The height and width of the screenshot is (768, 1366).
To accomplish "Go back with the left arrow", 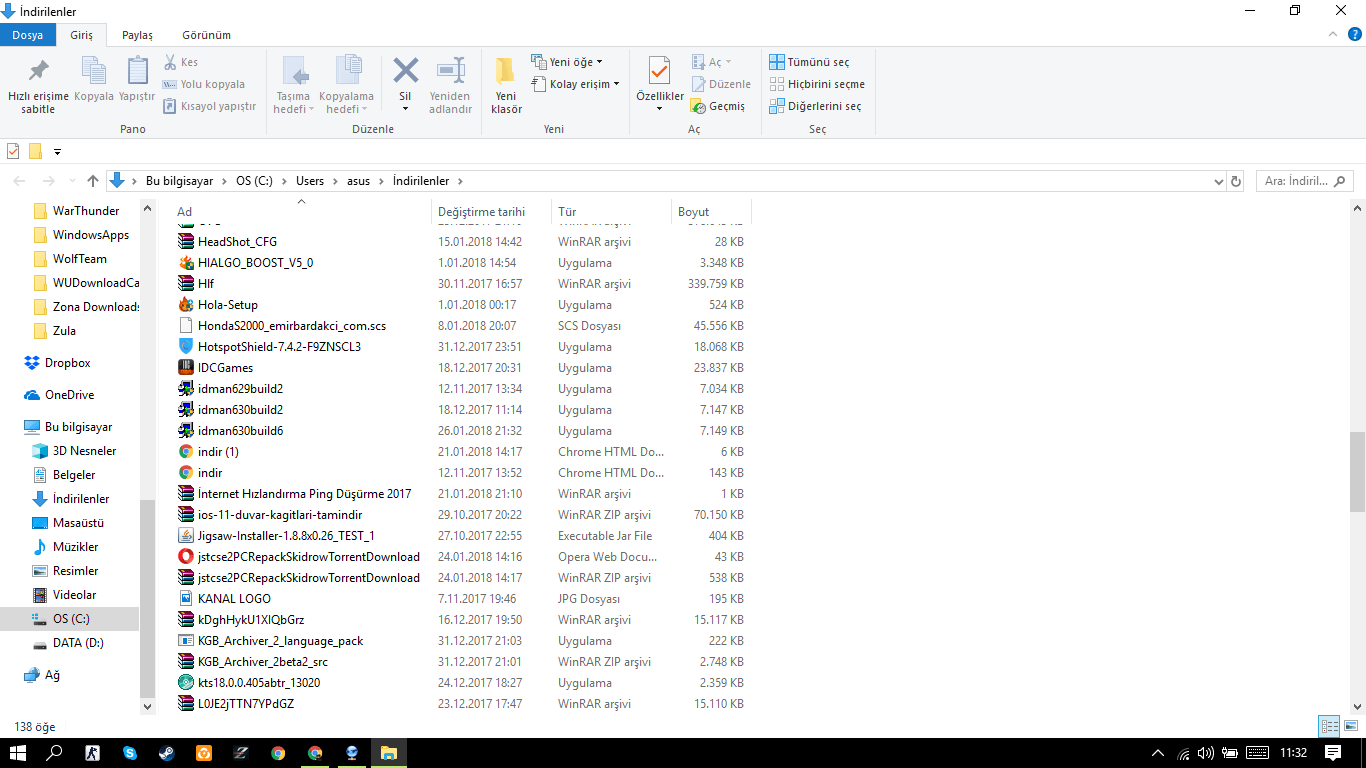I will pos(21,181).
